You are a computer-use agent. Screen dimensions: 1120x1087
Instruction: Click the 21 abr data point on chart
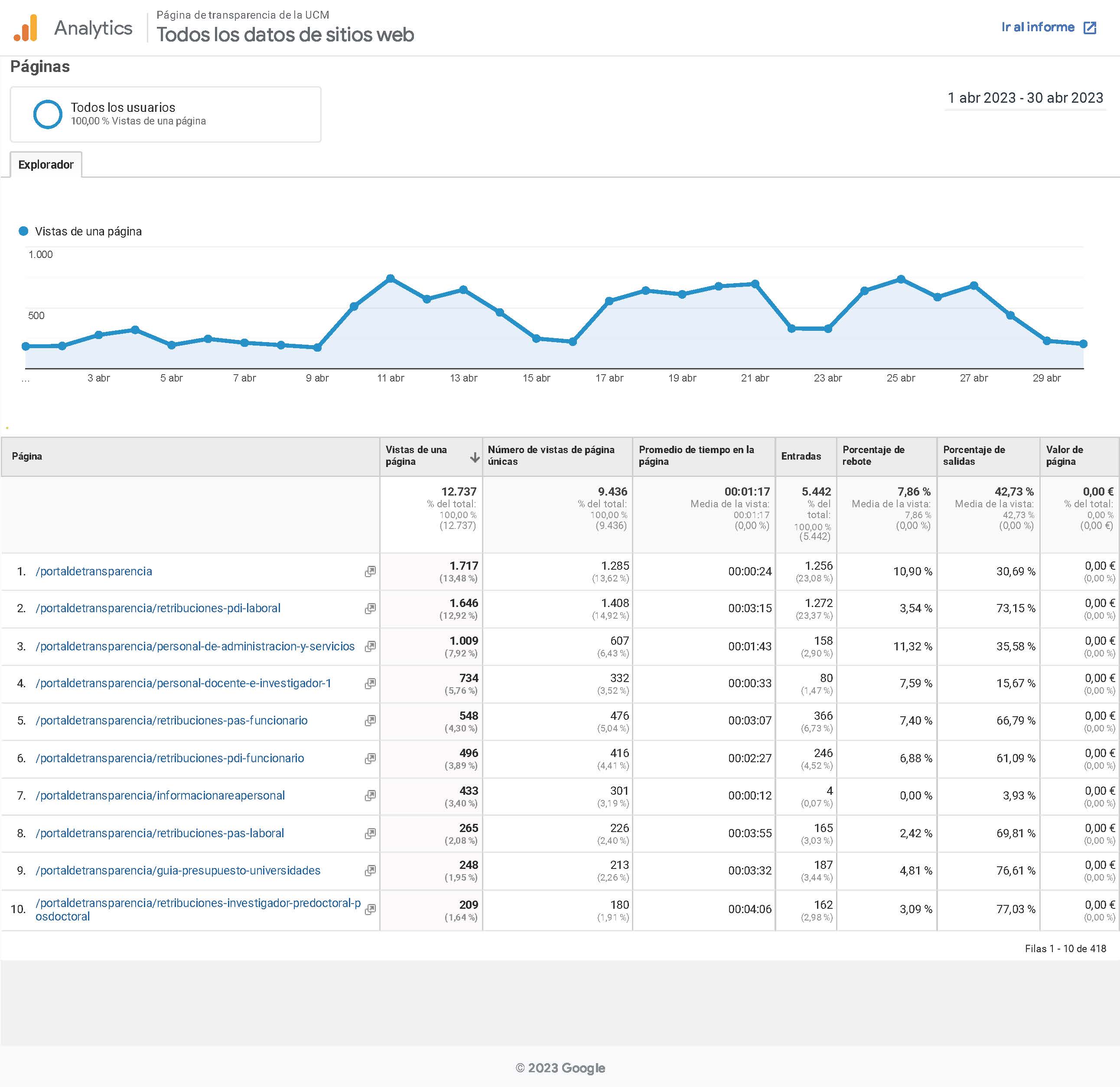[x=755, y=284]
